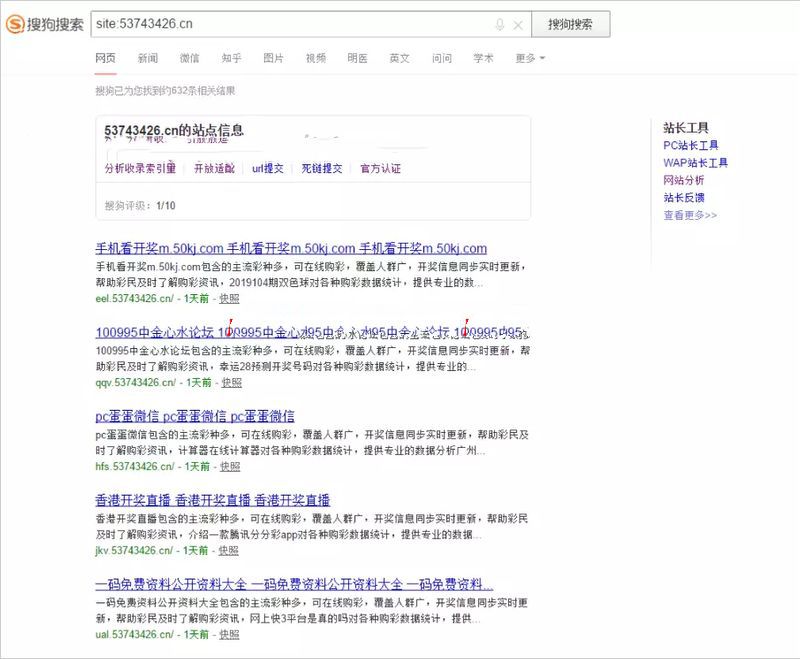Viewport: 800px width, 659px height.
Task: Open the 开放适配 link
Action: pyautogui.click(x=214, y=168)
